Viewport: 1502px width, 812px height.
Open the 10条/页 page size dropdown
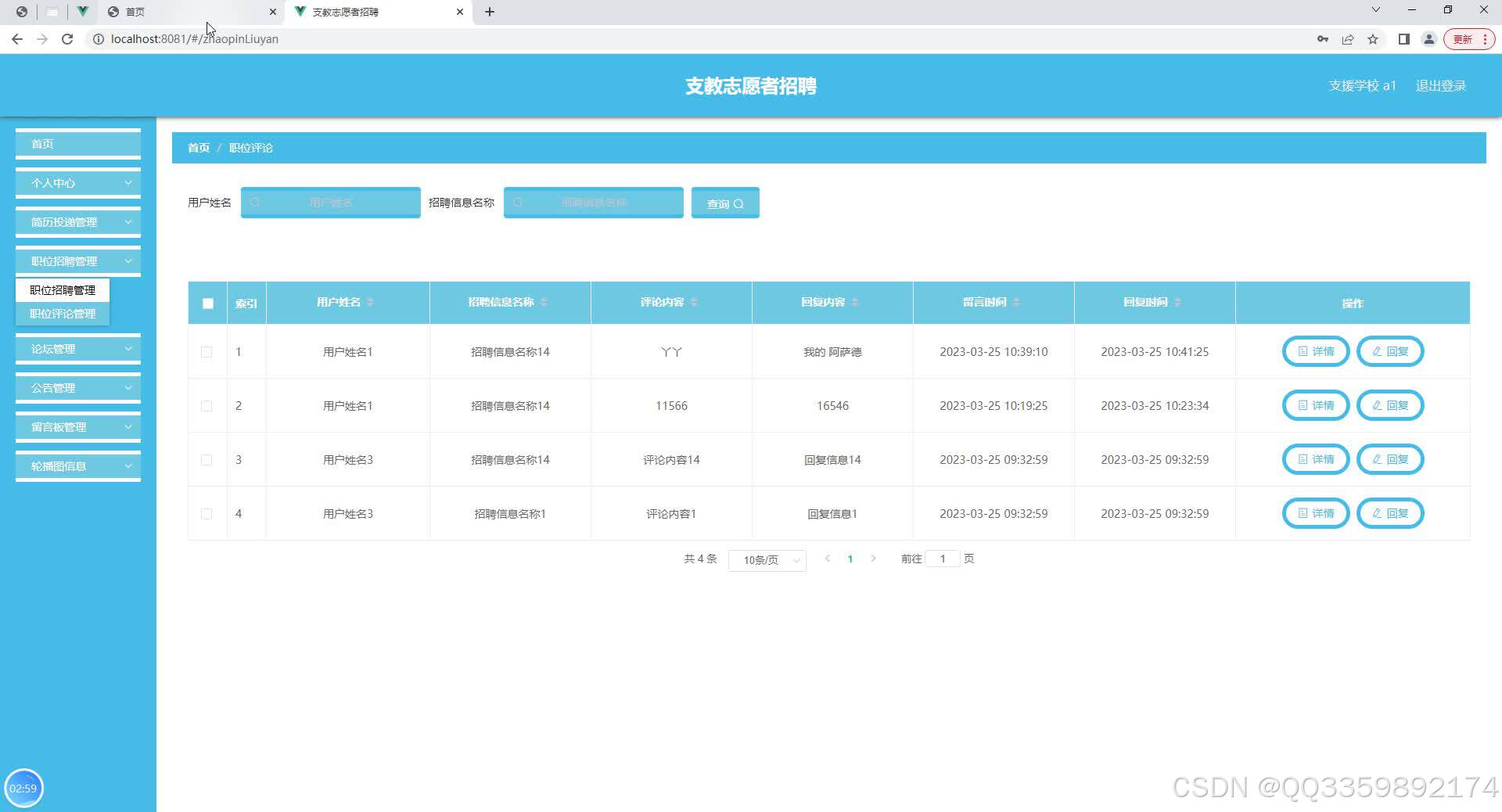(767, 560)
